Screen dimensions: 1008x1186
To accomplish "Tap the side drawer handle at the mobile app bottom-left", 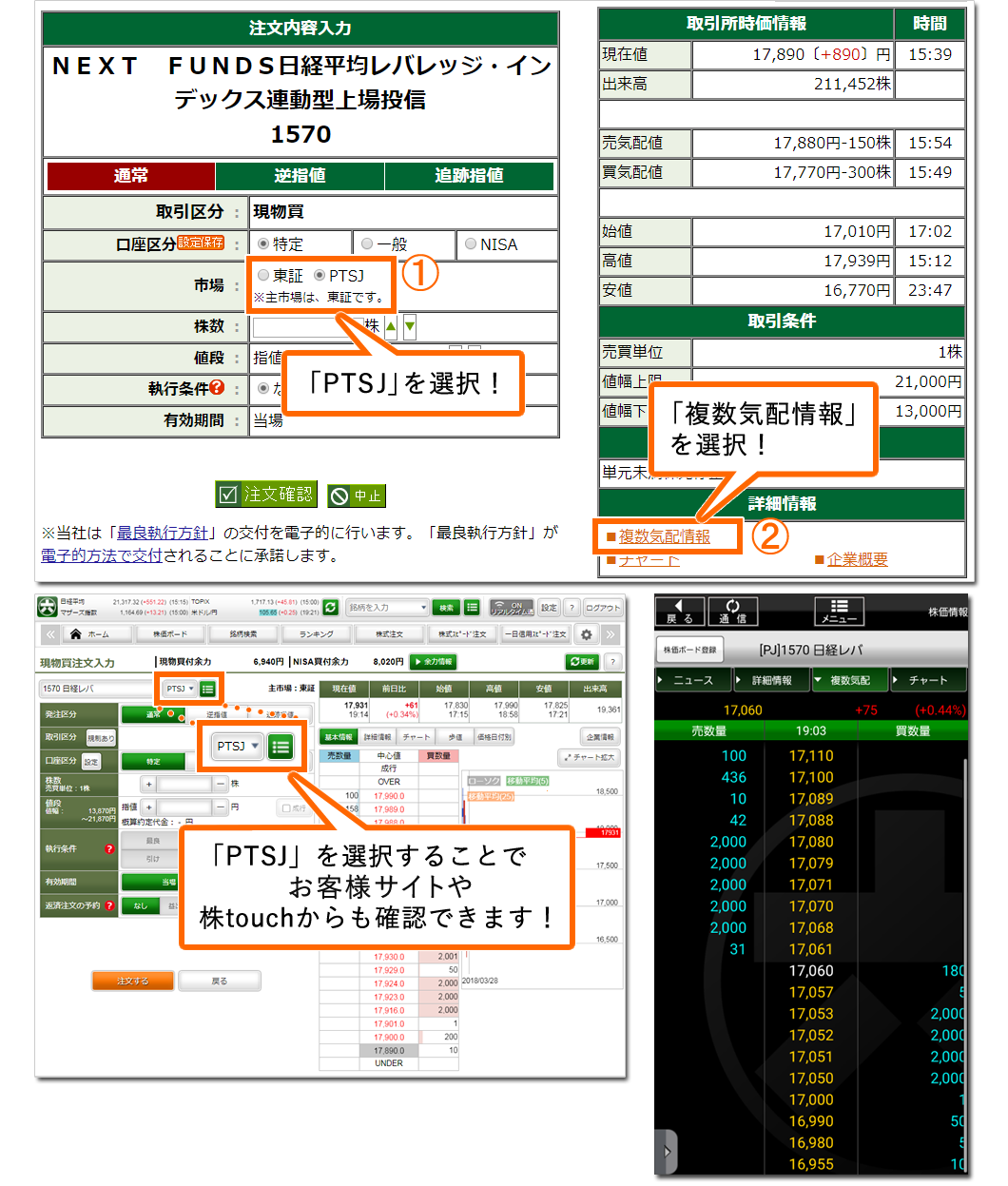I will (666, 1151).
